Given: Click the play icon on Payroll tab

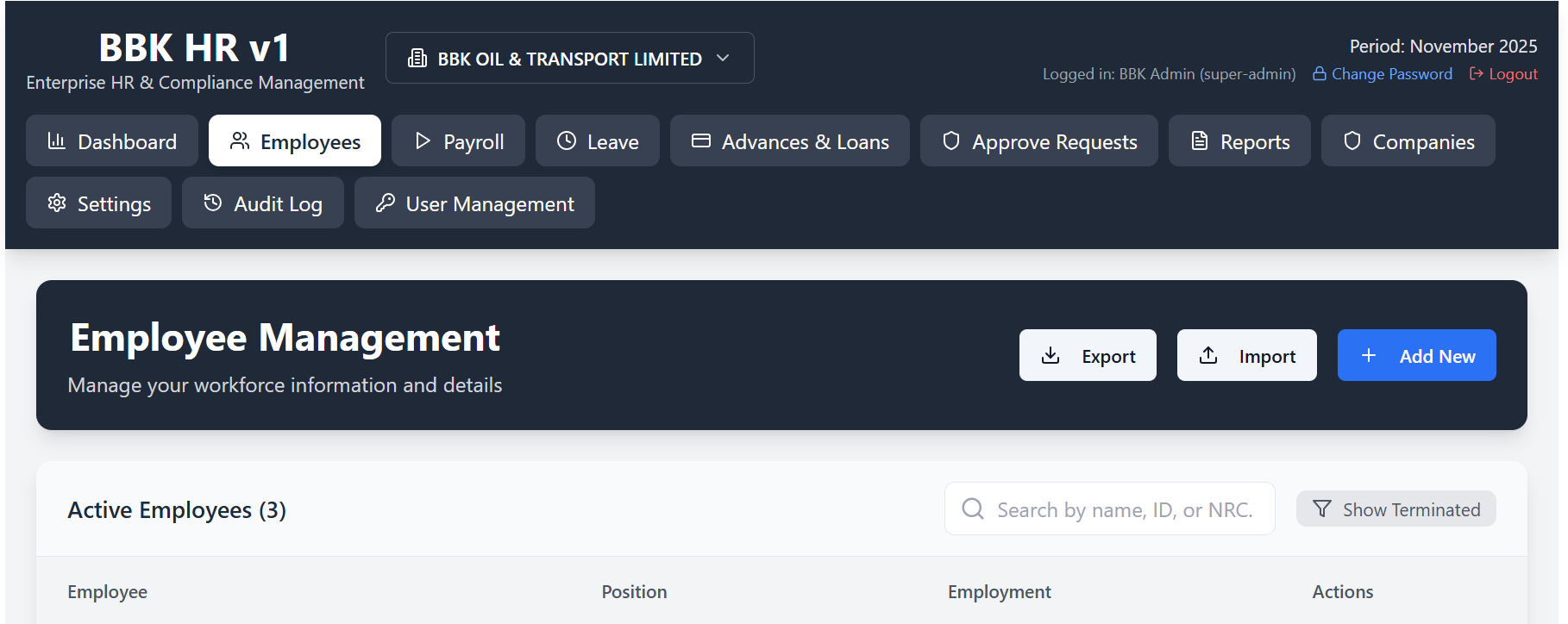Looking at the screenshot, I should [423, 141].
